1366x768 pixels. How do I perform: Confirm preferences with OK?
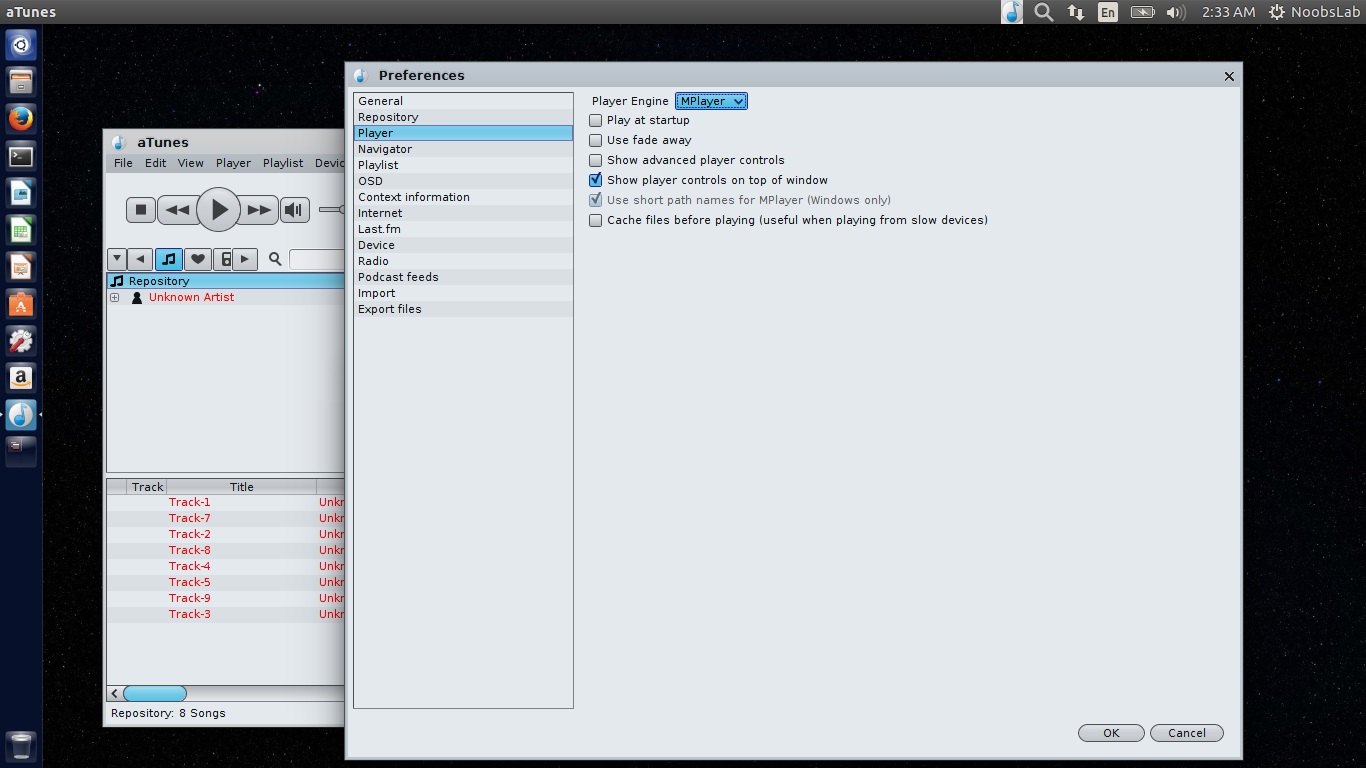pyautogui.click(x=1111, y=733)
